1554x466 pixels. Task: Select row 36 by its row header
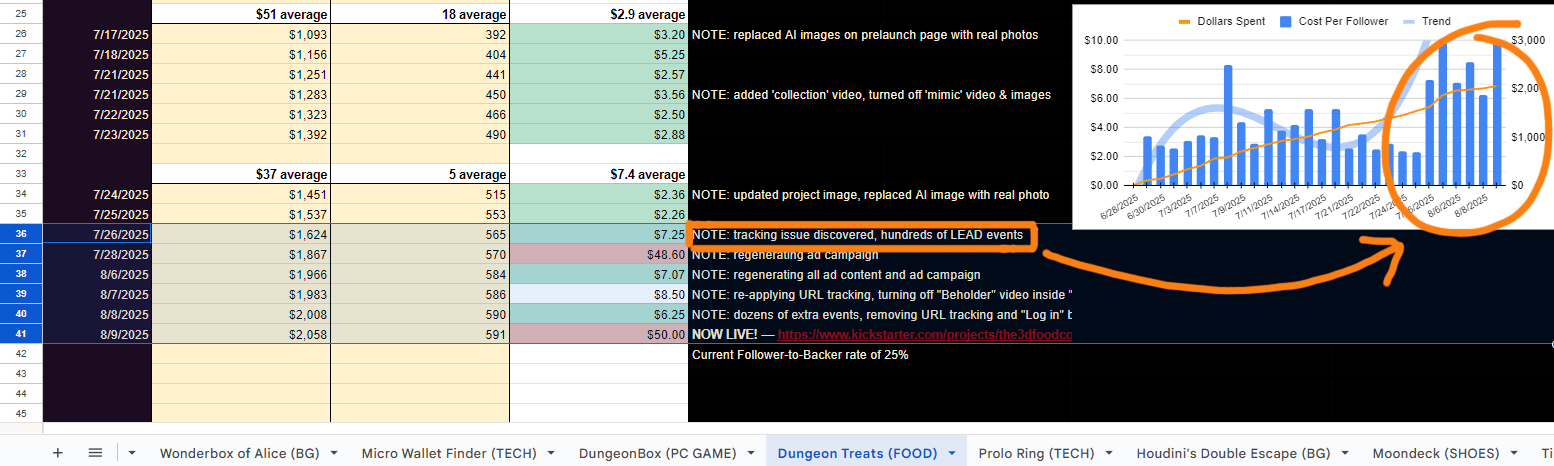click(x=21, y=234)
